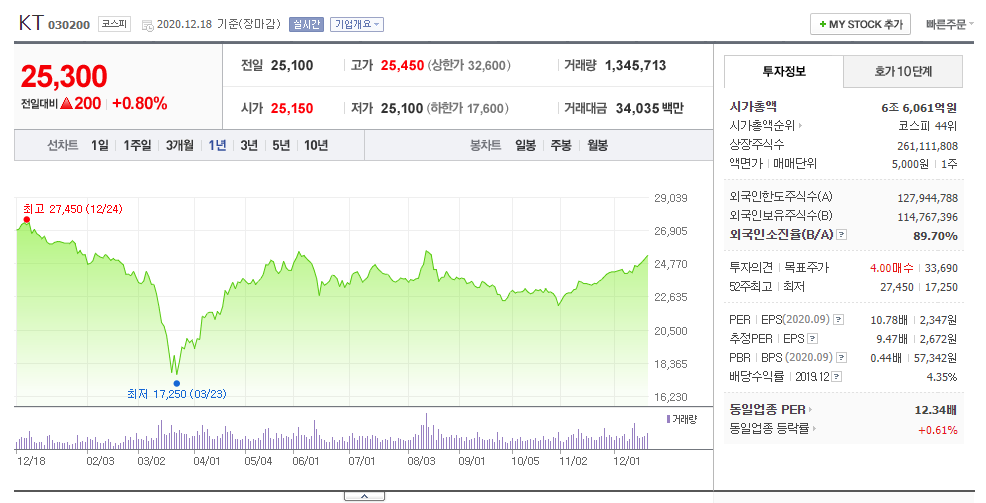Switch to the 일봉 candlestick chart

(525, 145)
